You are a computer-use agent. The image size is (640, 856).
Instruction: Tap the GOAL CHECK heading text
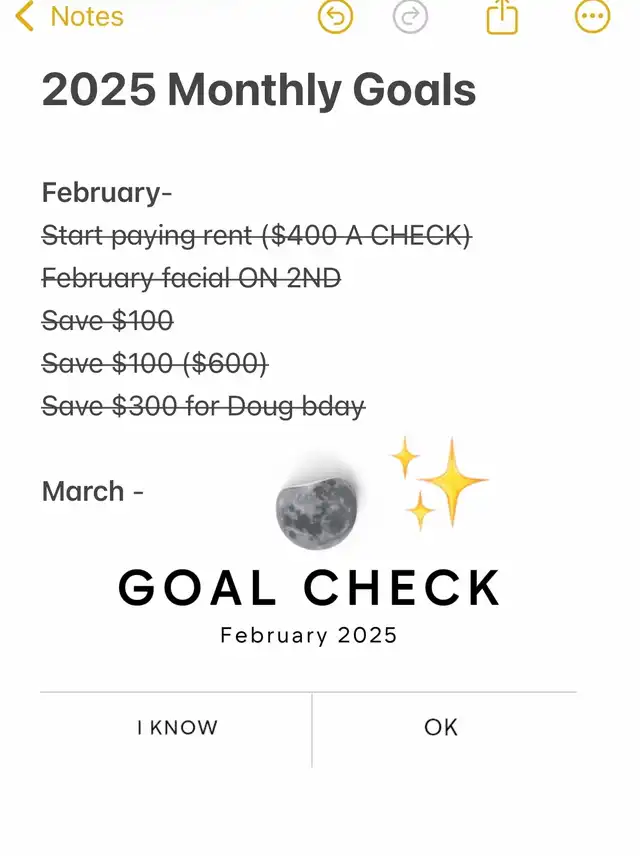(309, 588)
